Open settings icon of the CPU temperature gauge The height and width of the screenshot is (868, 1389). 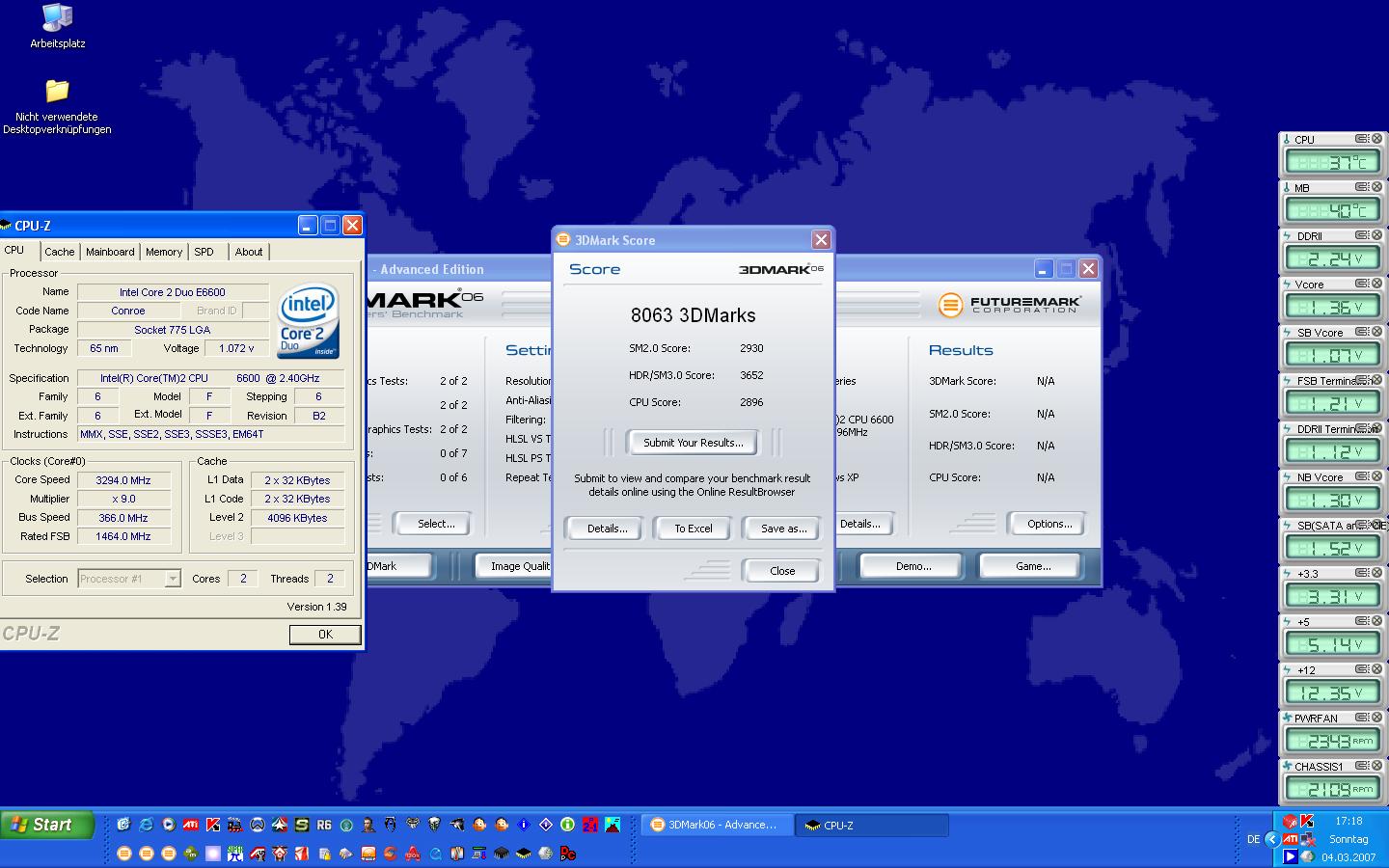click(1362, 139)
